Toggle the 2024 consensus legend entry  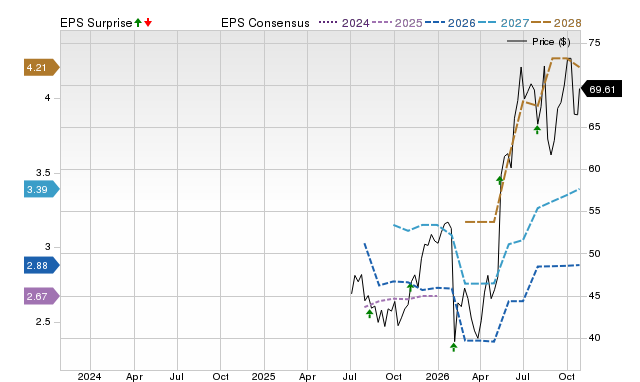[344, 23]
